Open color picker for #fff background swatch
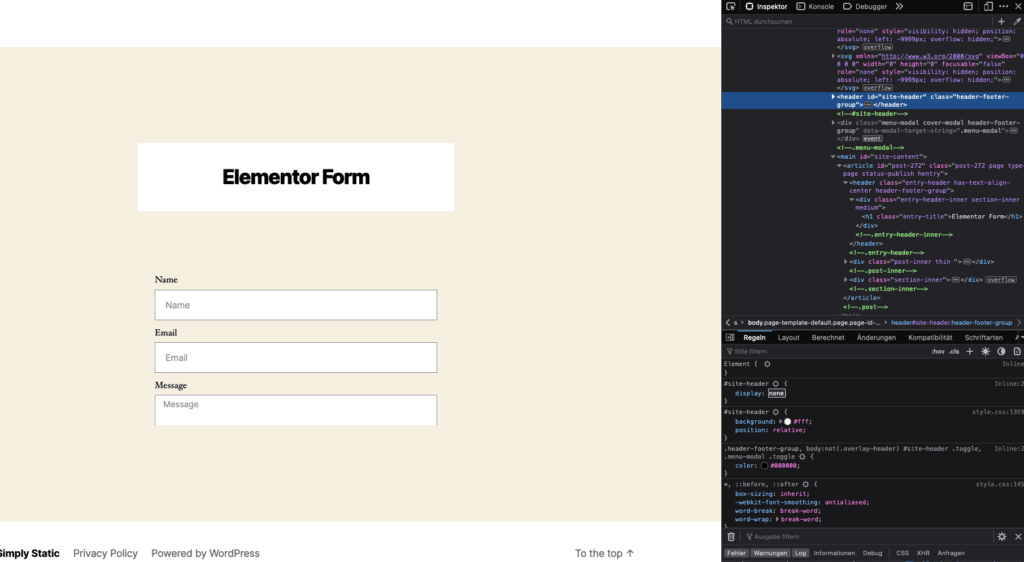 788,422
